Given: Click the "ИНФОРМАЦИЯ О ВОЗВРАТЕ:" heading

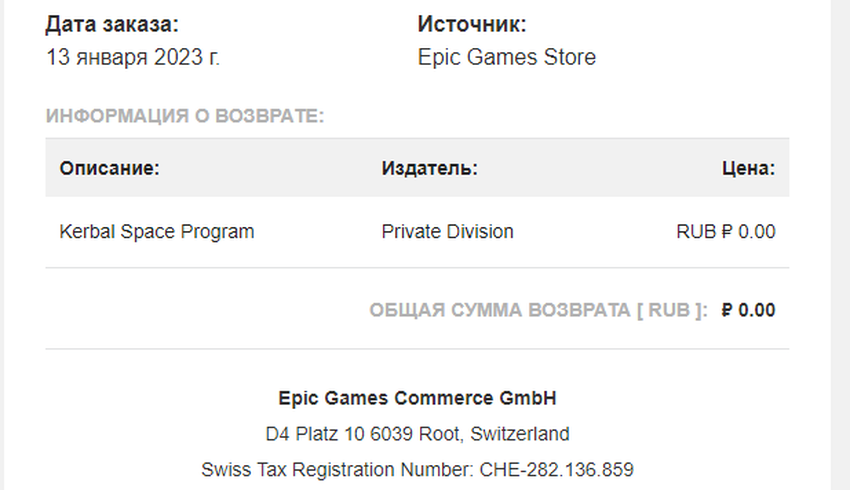Looking at the screenshot, I should 185,116.
